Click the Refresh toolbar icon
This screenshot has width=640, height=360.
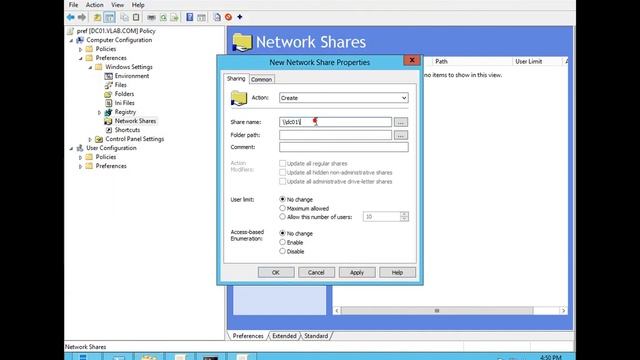(163, 17)
